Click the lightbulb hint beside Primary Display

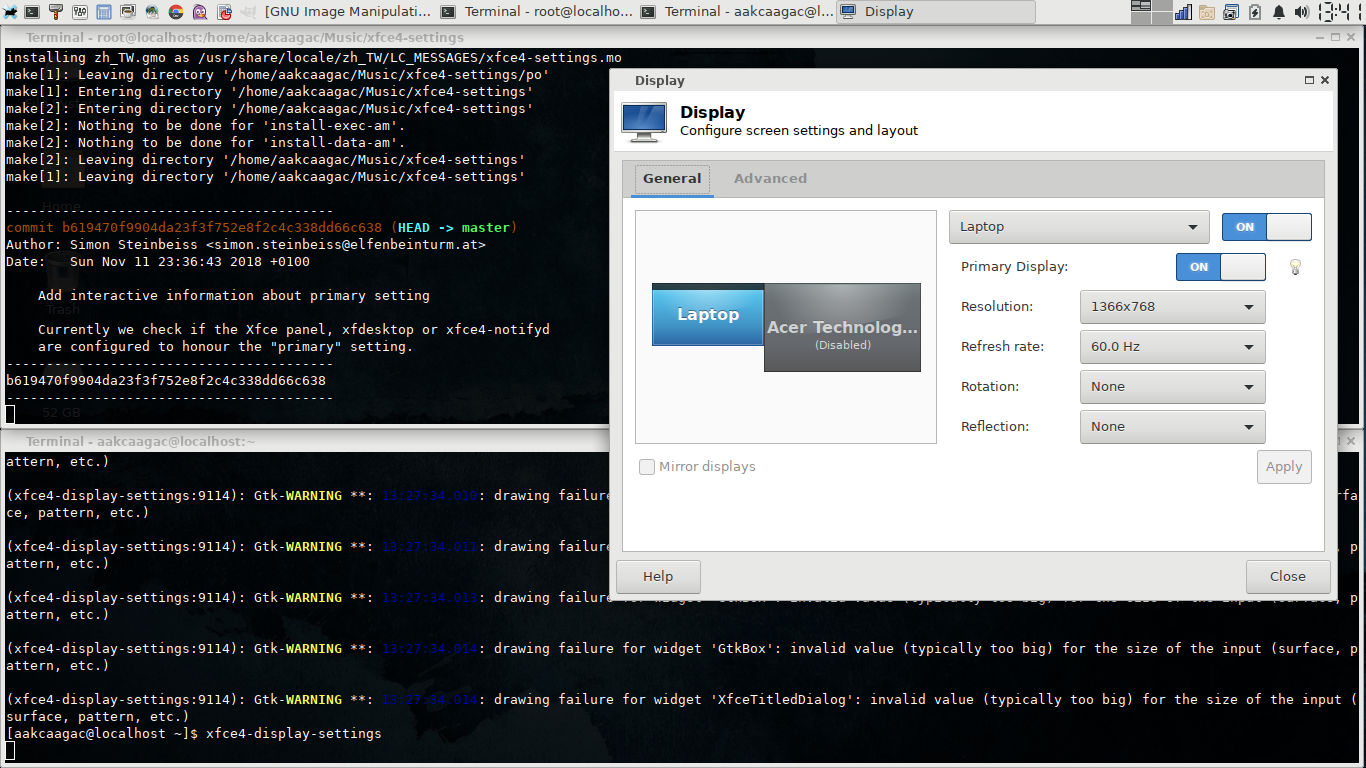tap(1295, 267)
